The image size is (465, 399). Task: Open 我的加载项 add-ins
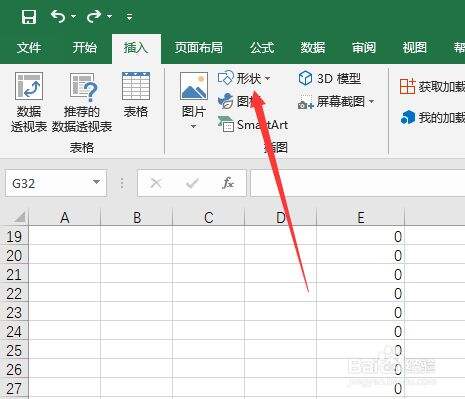pos(433,117)
